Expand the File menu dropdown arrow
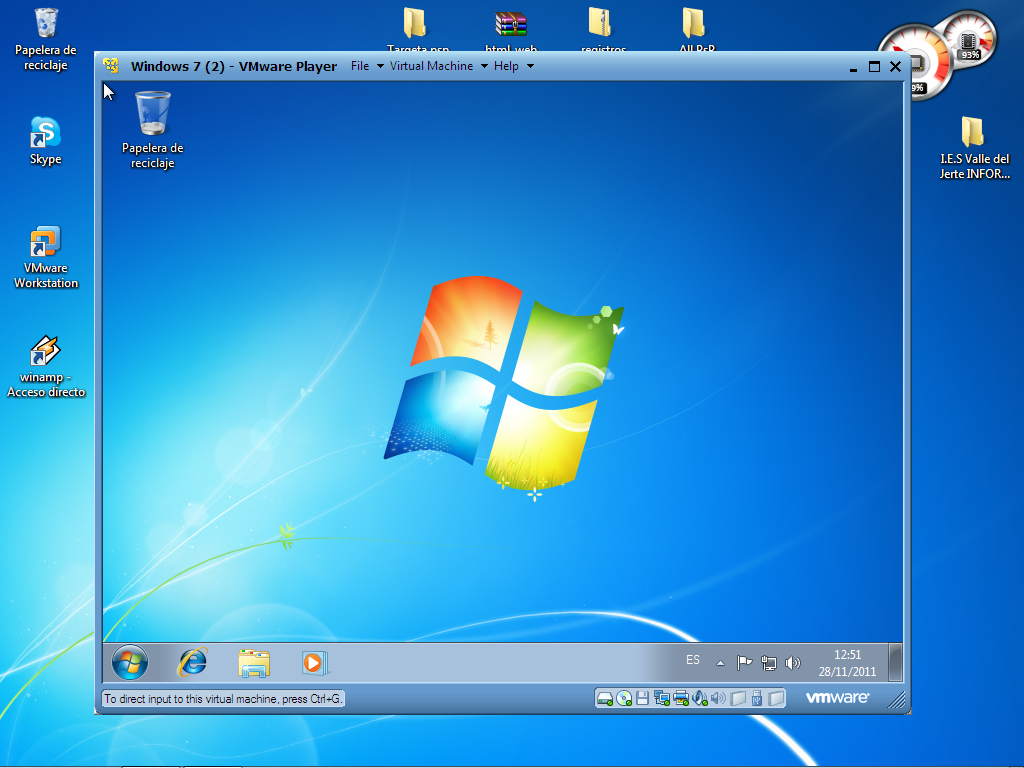Screen dimensions: 1024x768 pos(380,67)
